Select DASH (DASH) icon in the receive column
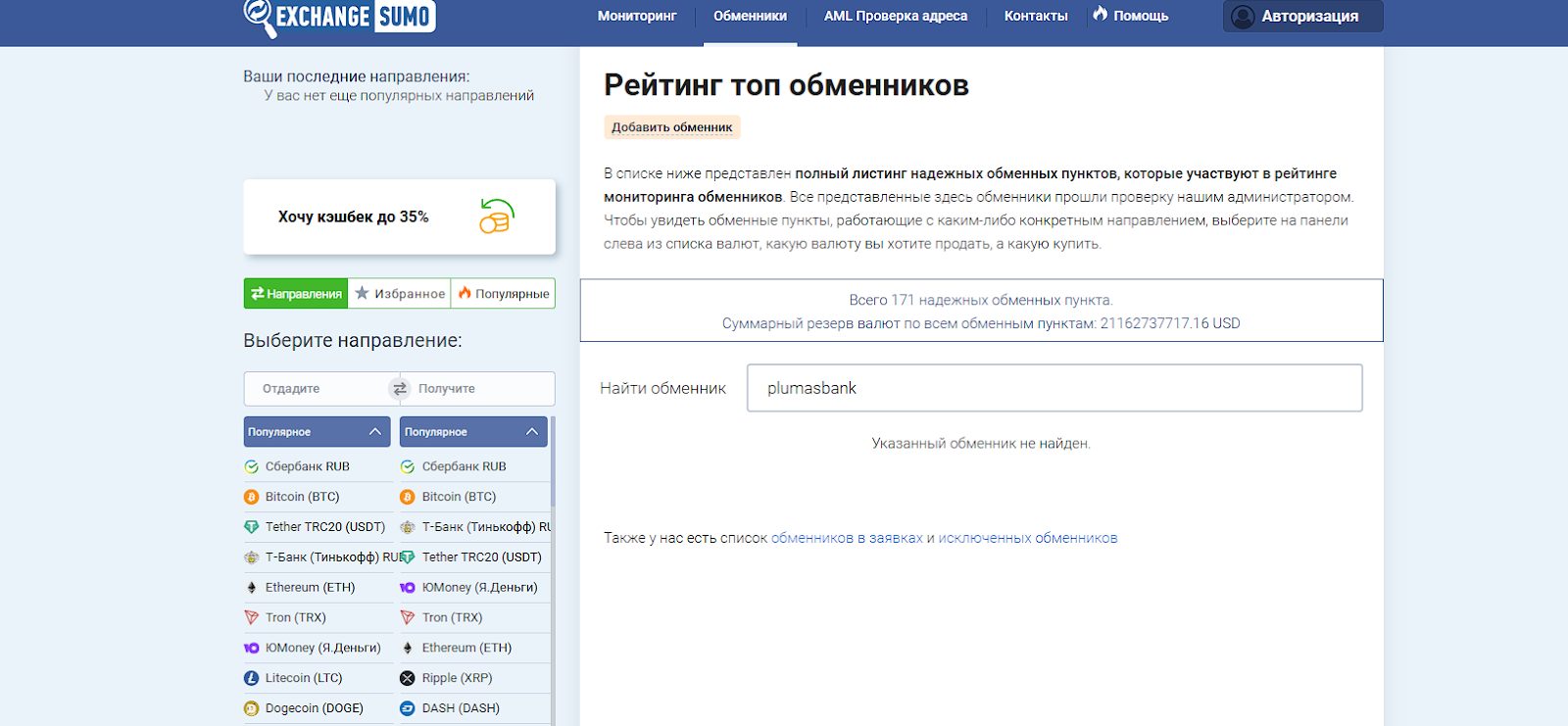 point(408,708)
